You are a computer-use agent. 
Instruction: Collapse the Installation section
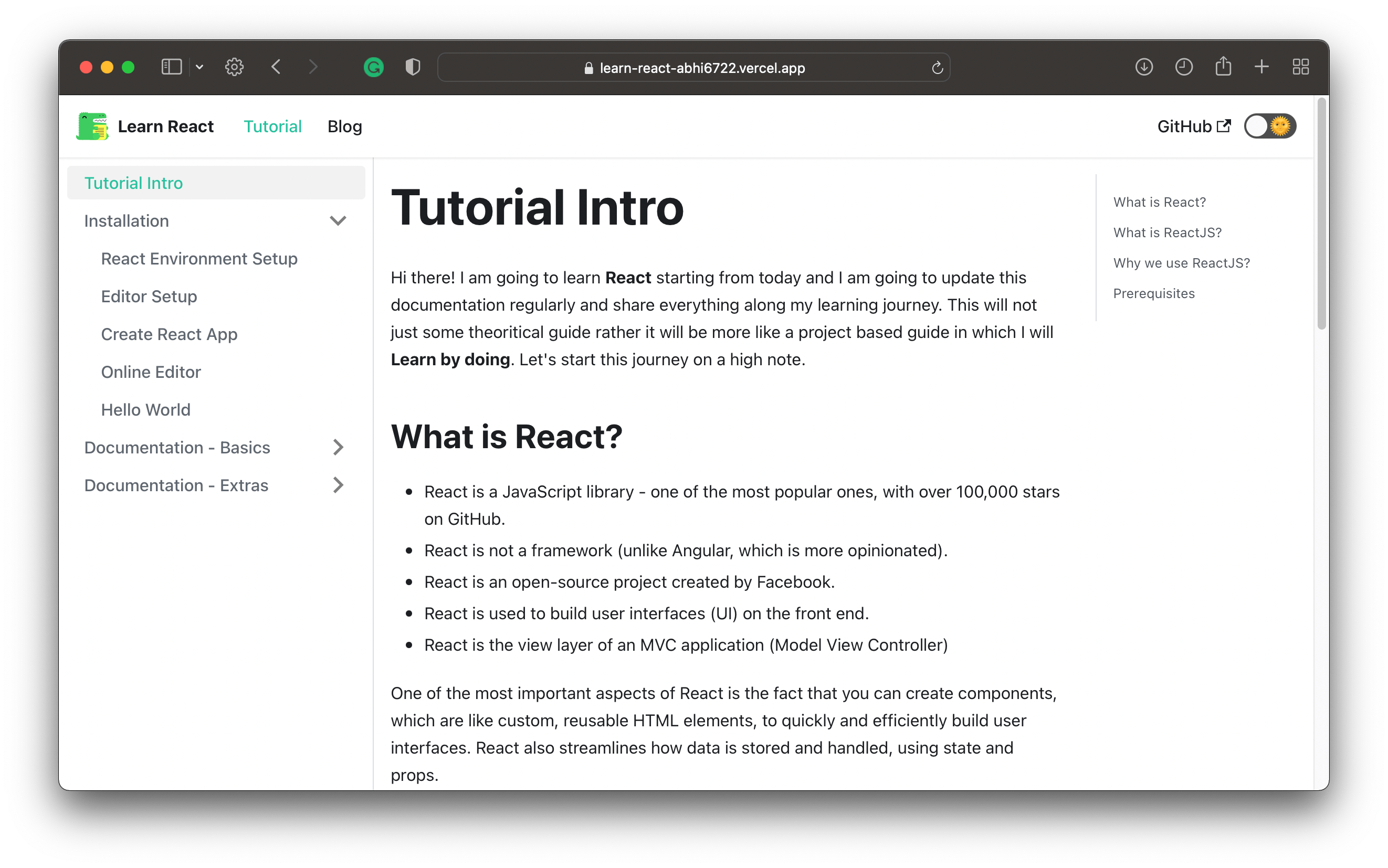tap(339, 220)
